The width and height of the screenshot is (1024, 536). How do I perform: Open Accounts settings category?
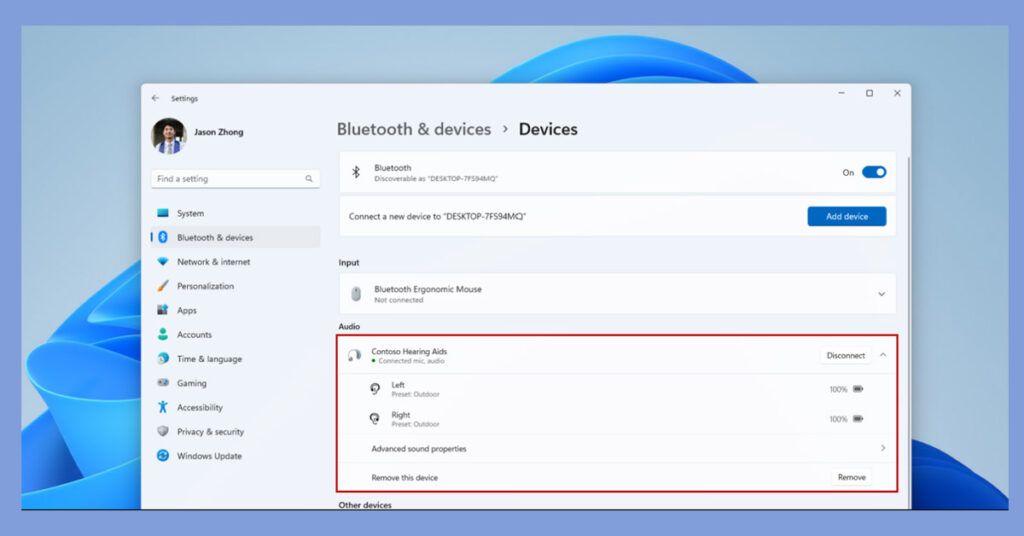(235, 334)
